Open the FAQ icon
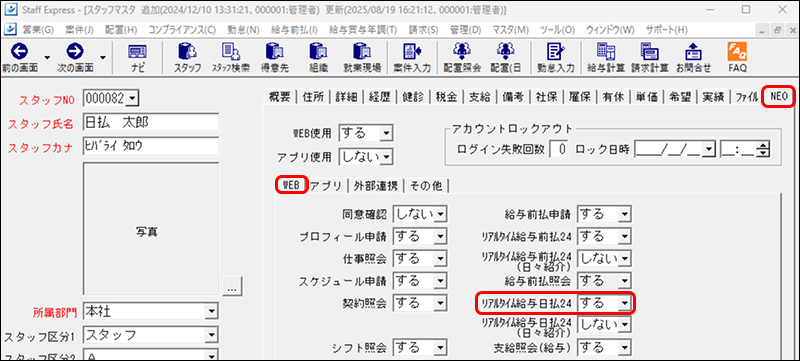This screenshot has width=800, height=361. [737, 51]
